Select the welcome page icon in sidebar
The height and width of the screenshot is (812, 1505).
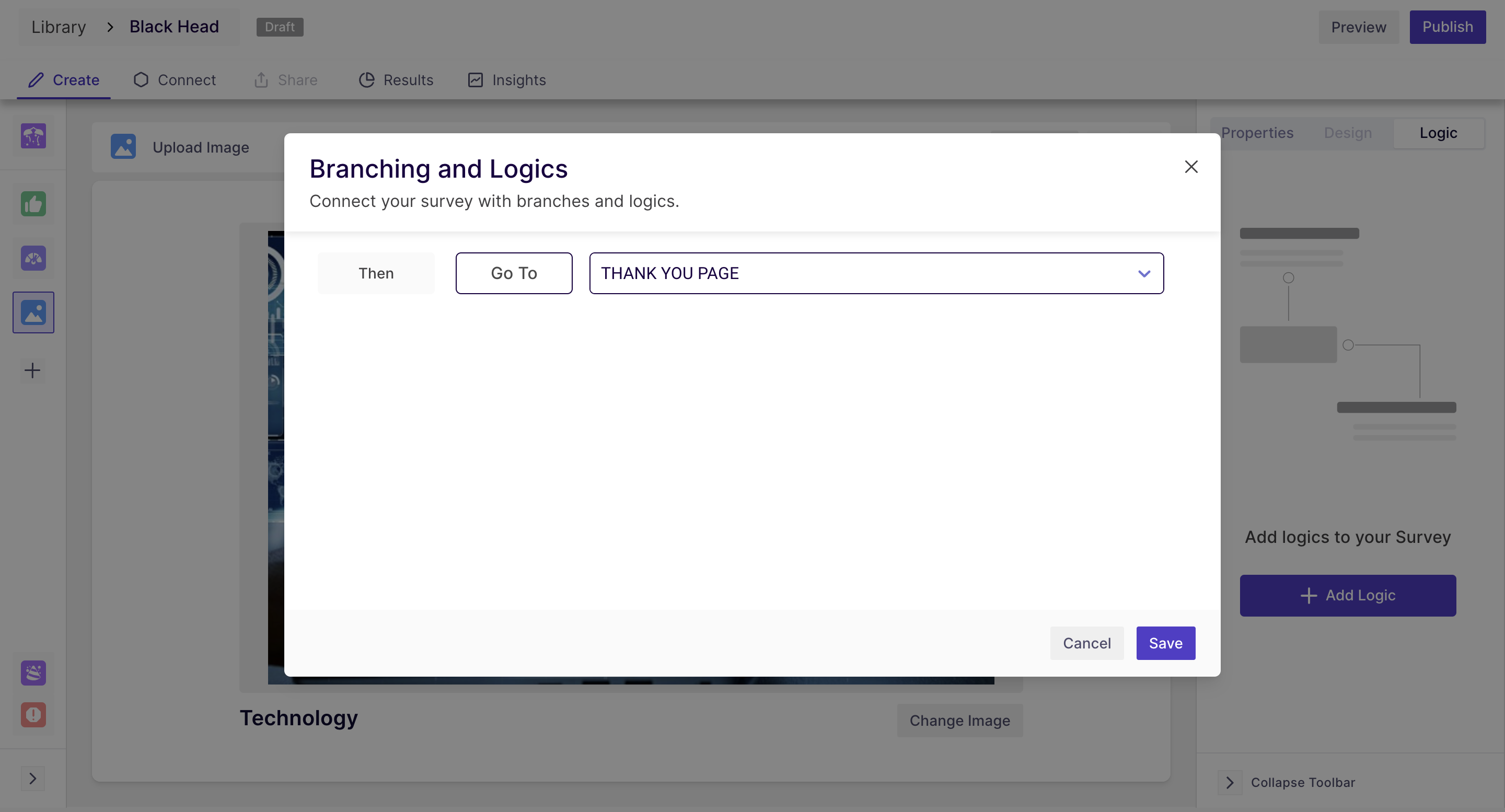[x=33, y=136]
